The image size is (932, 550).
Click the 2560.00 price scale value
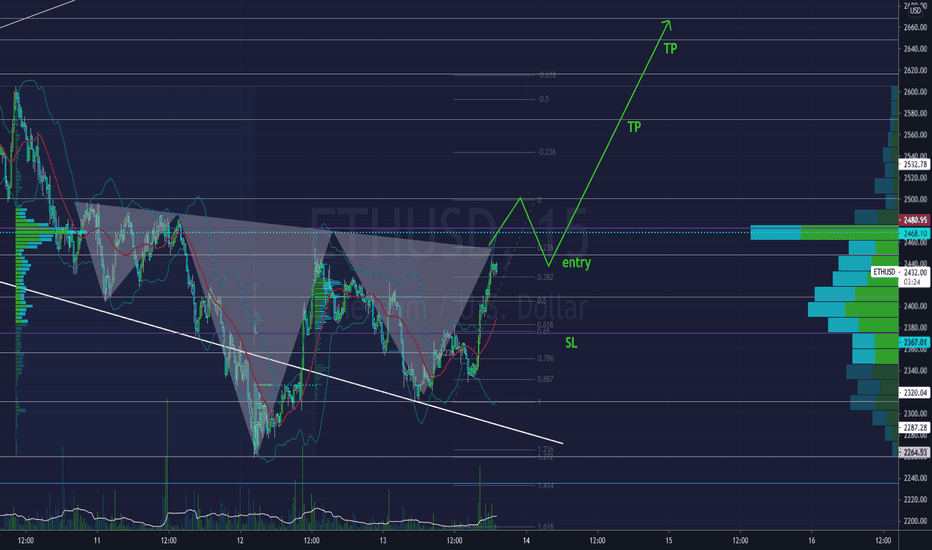[915, 134]
